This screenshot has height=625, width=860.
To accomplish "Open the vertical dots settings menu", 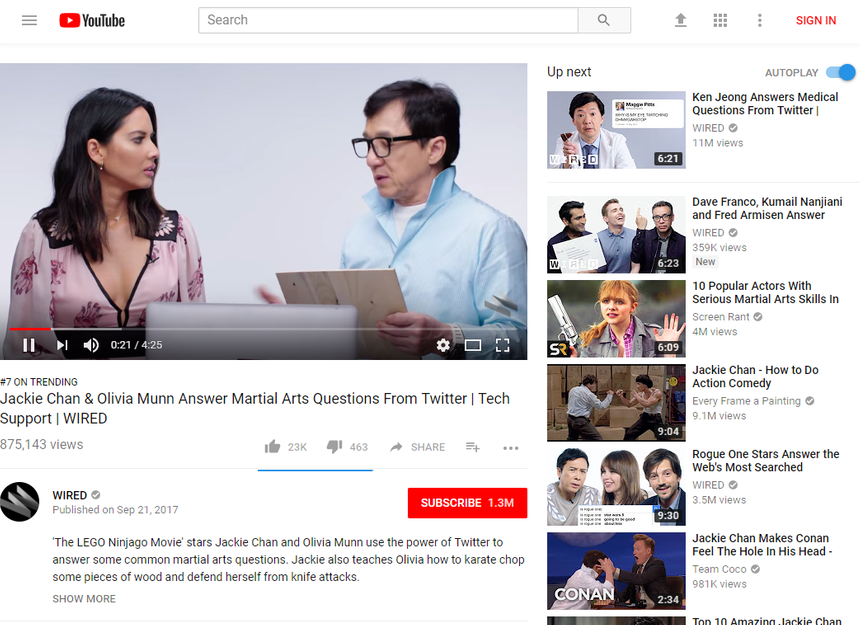I will tap(760, 20).
